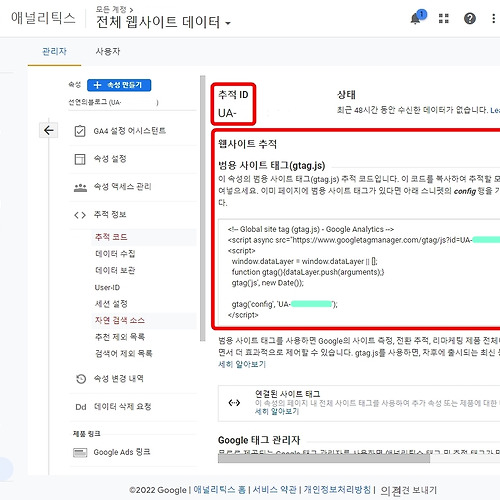
Task: Select 추천 제외 목록 submenu item
Action: [120, 337]
